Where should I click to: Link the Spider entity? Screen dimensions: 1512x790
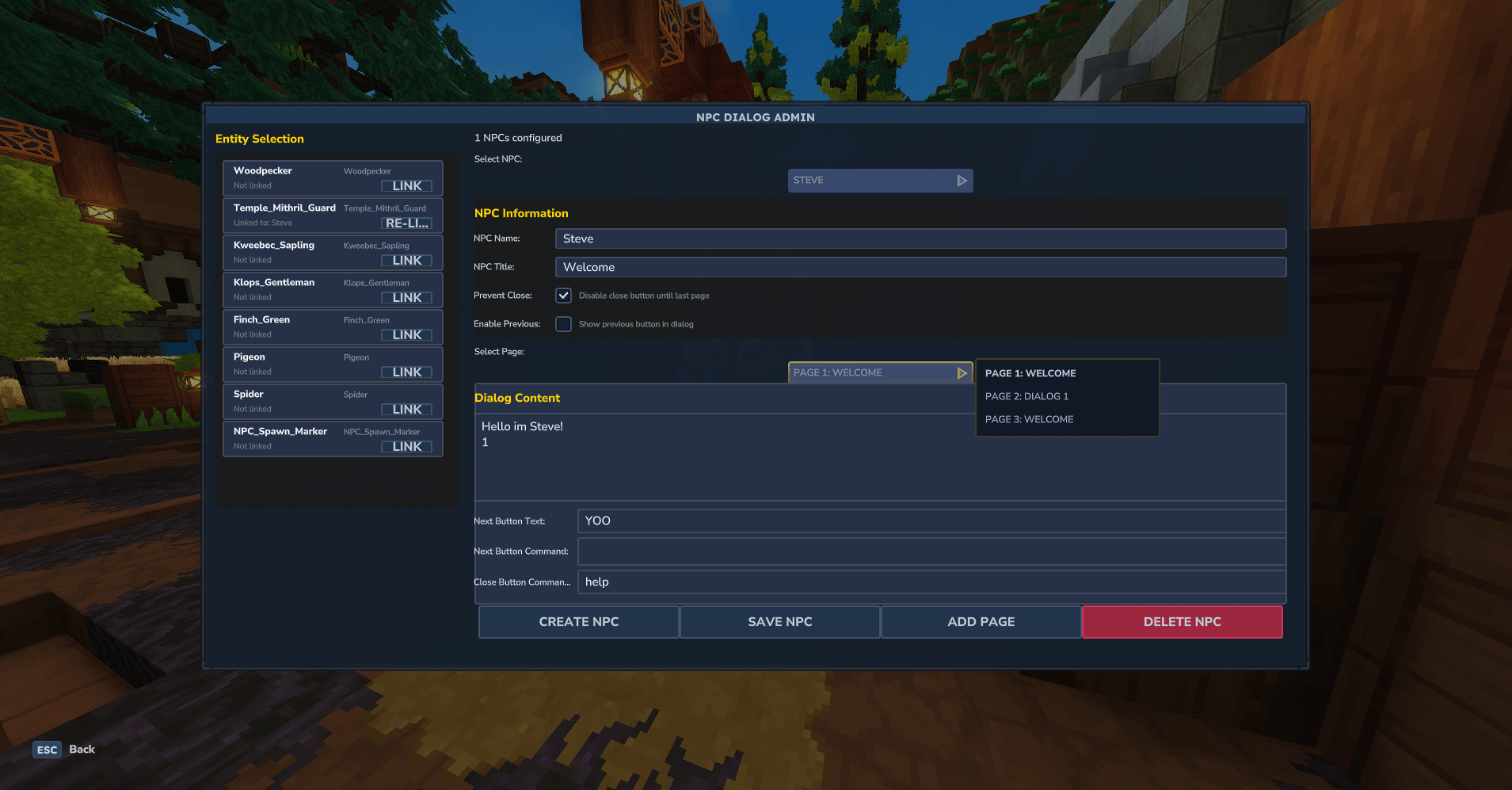(x=406, y=410)
